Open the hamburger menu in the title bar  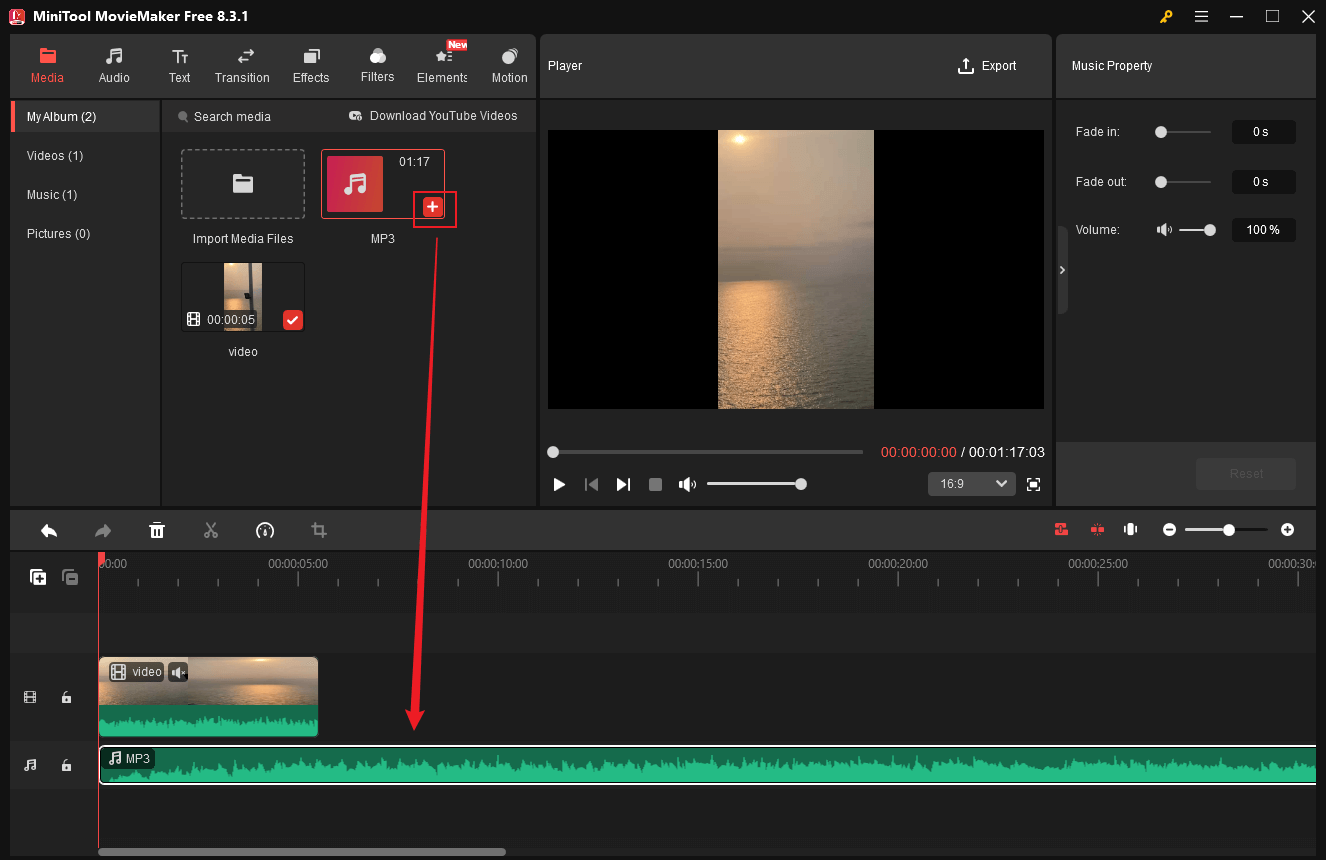coord(1201,16)
